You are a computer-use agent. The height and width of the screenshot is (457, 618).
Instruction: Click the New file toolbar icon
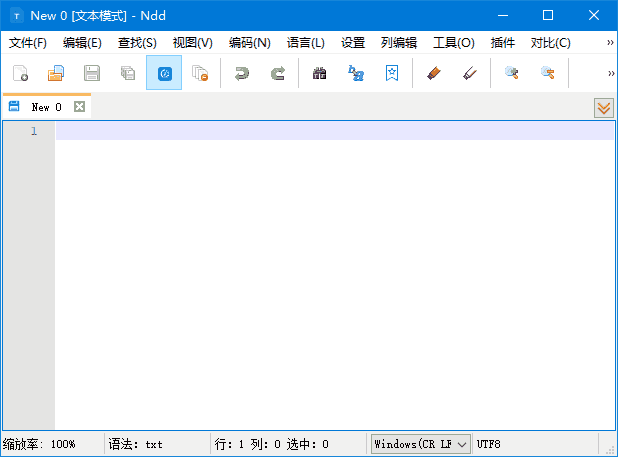[x=20, y=73]
